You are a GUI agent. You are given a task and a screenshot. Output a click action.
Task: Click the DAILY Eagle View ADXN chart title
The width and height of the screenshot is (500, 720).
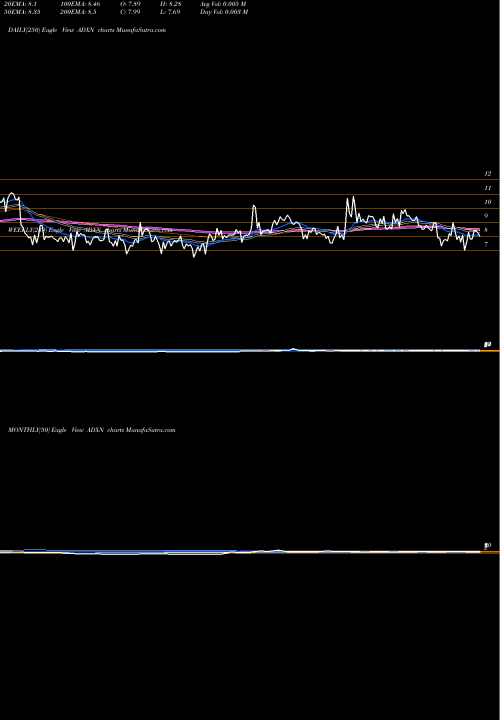pyautogui.click(x=87, y=30)
